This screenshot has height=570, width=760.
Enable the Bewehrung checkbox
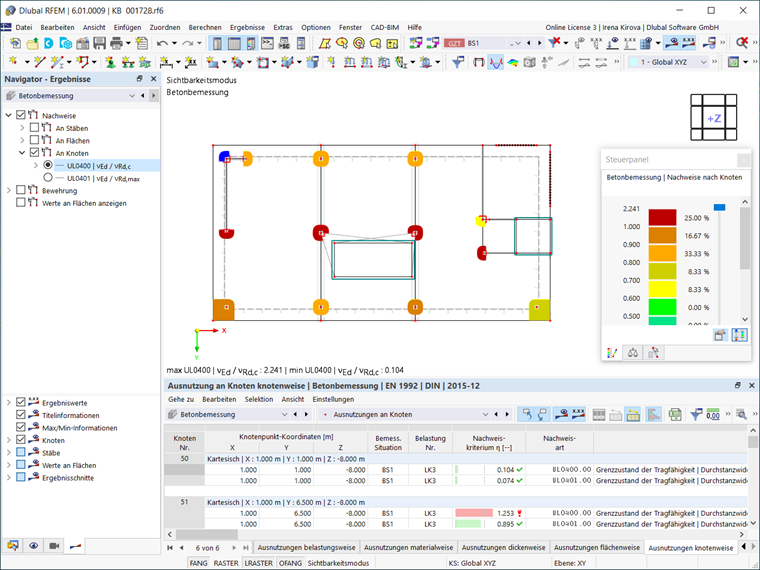20,190
